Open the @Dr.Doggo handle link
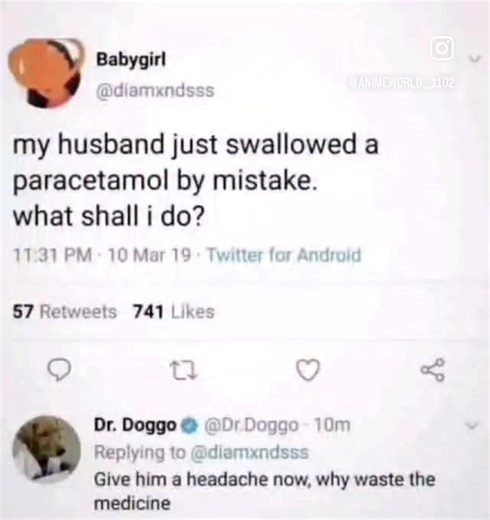490x520 pixels. tap(253, 425)
